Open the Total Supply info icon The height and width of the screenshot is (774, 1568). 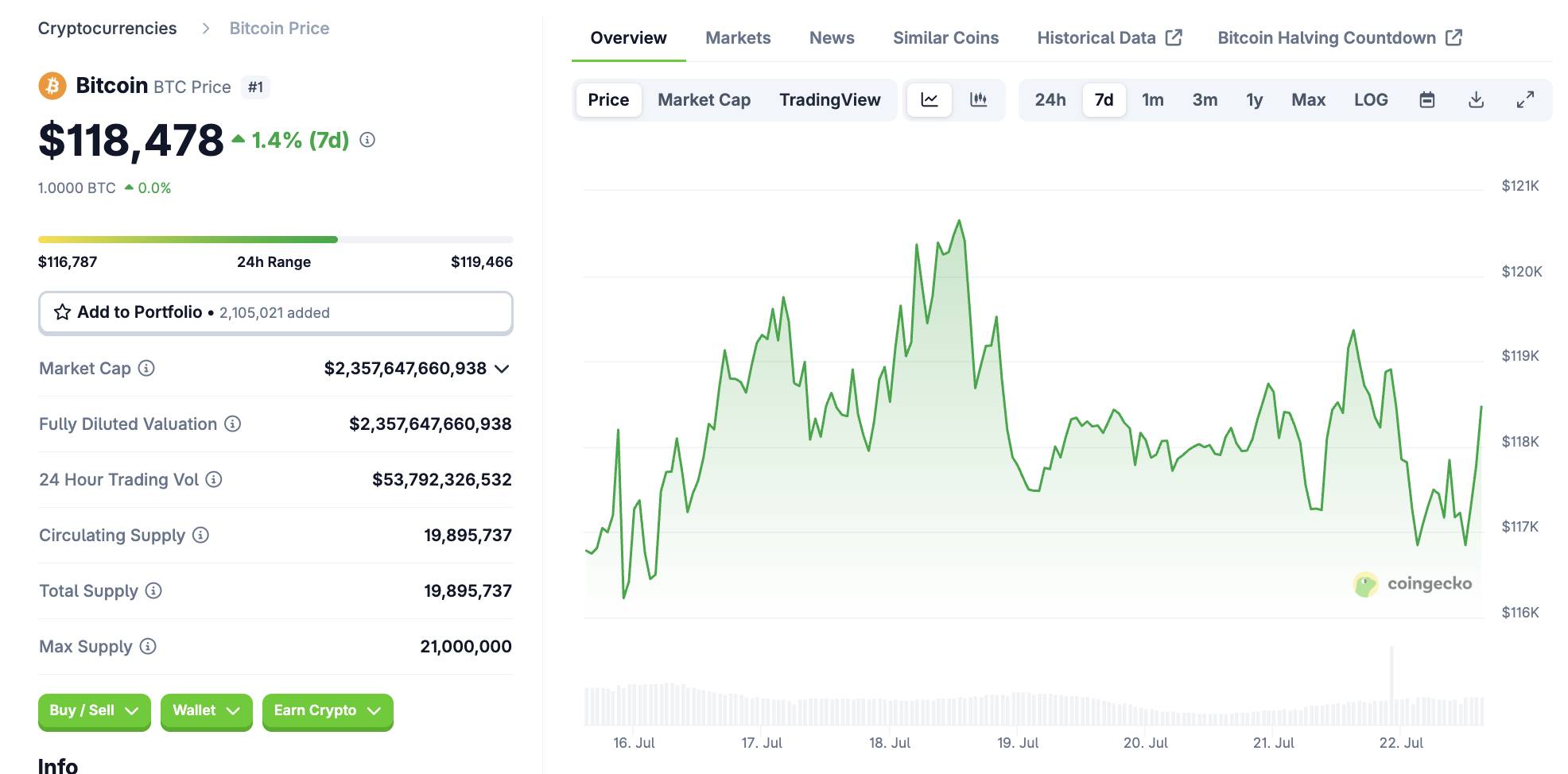(153, 590)
